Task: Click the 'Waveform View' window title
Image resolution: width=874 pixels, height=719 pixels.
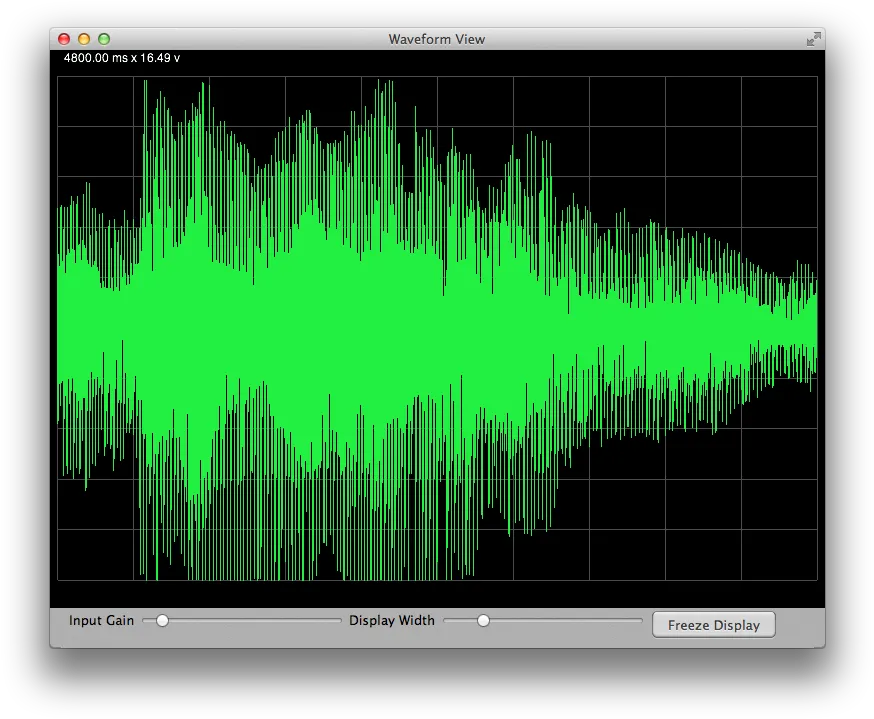Action: 437,39
